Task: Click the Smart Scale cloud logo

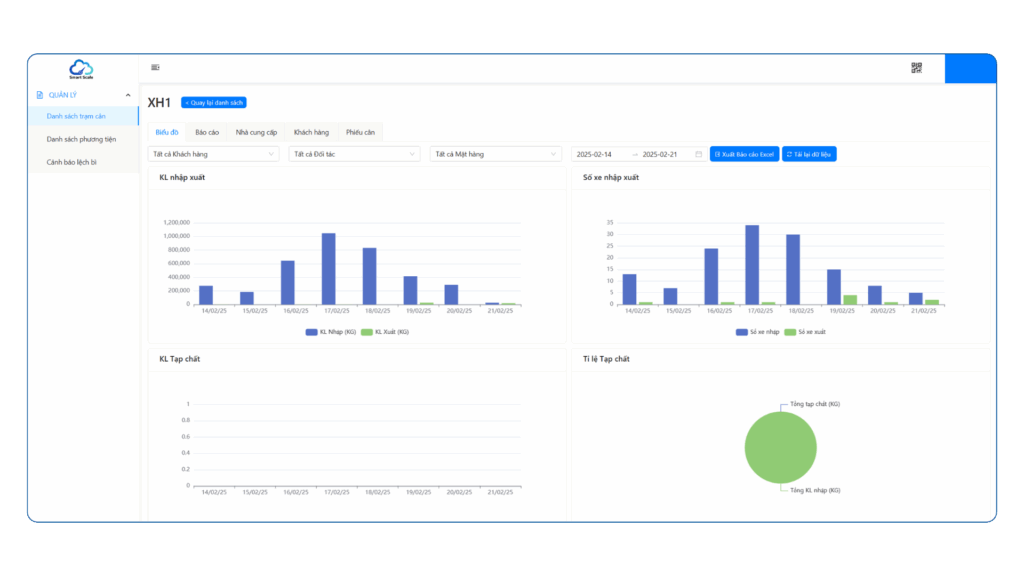Action: click(81, 69)
